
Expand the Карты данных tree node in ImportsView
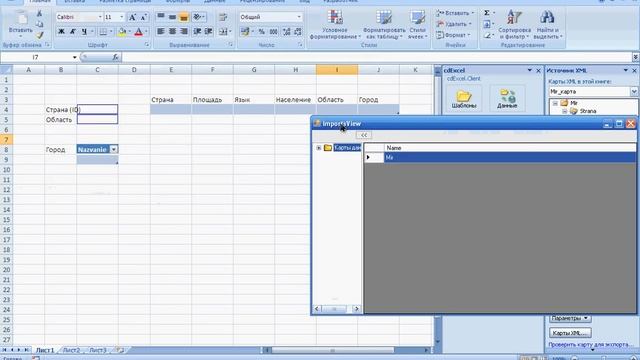[318, 148]
